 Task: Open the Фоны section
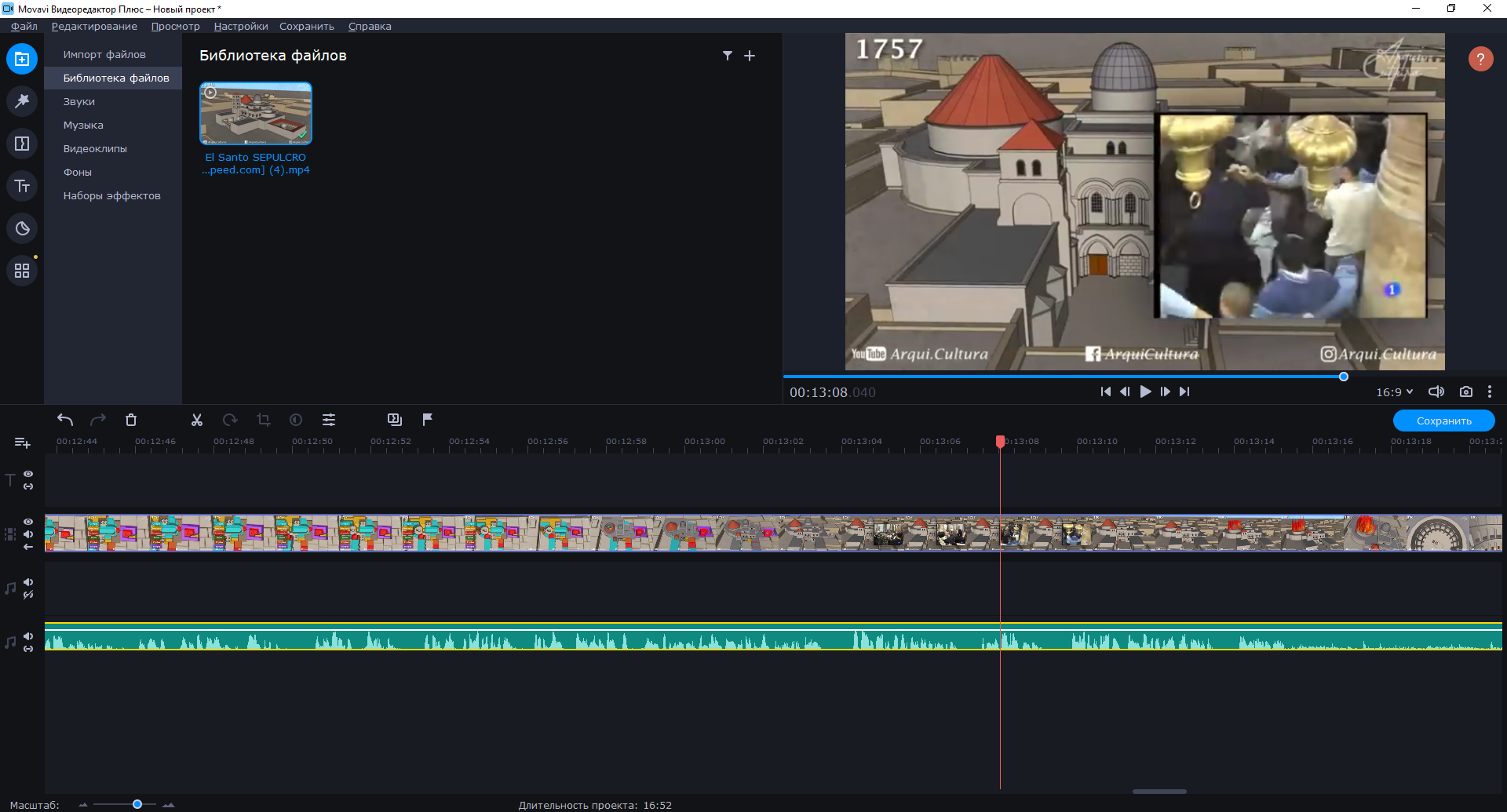click(x=113, y=172)
